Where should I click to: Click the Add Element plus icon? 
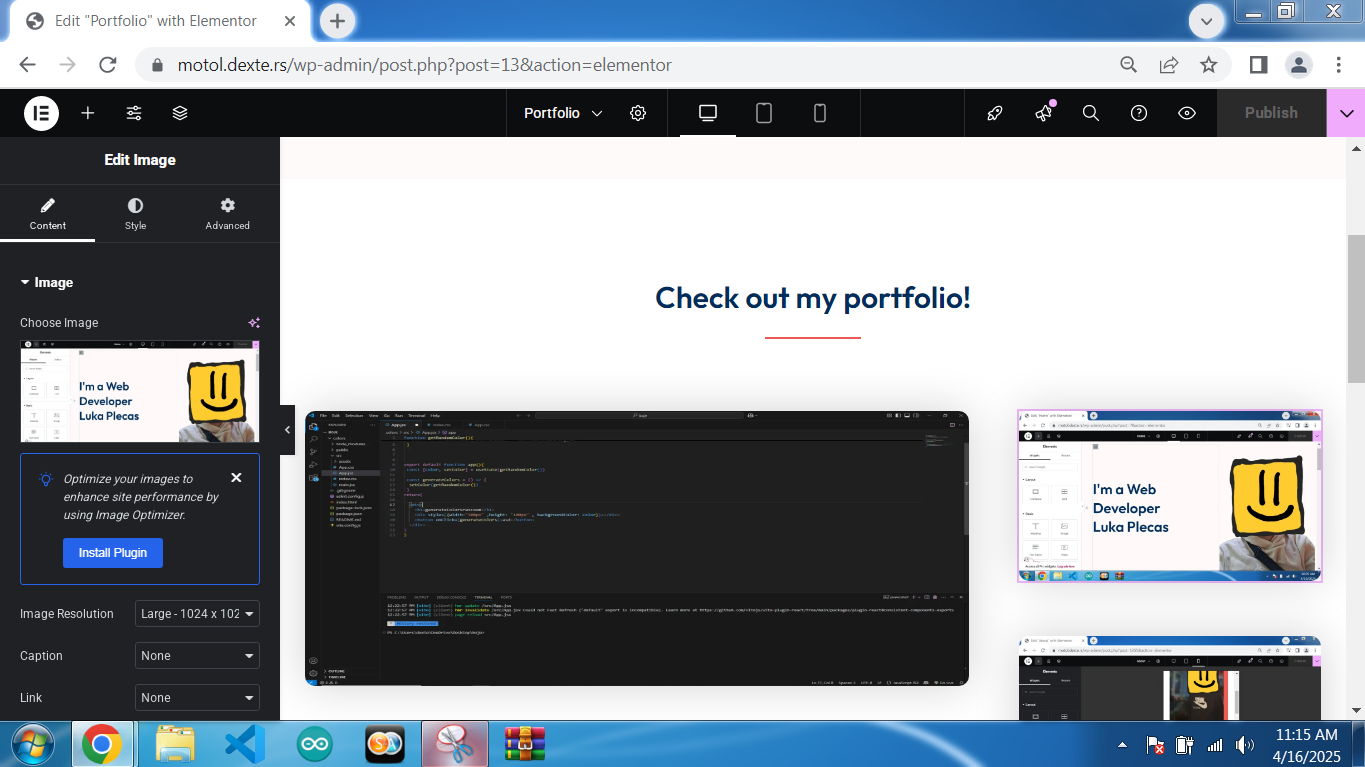coord(88,113)
